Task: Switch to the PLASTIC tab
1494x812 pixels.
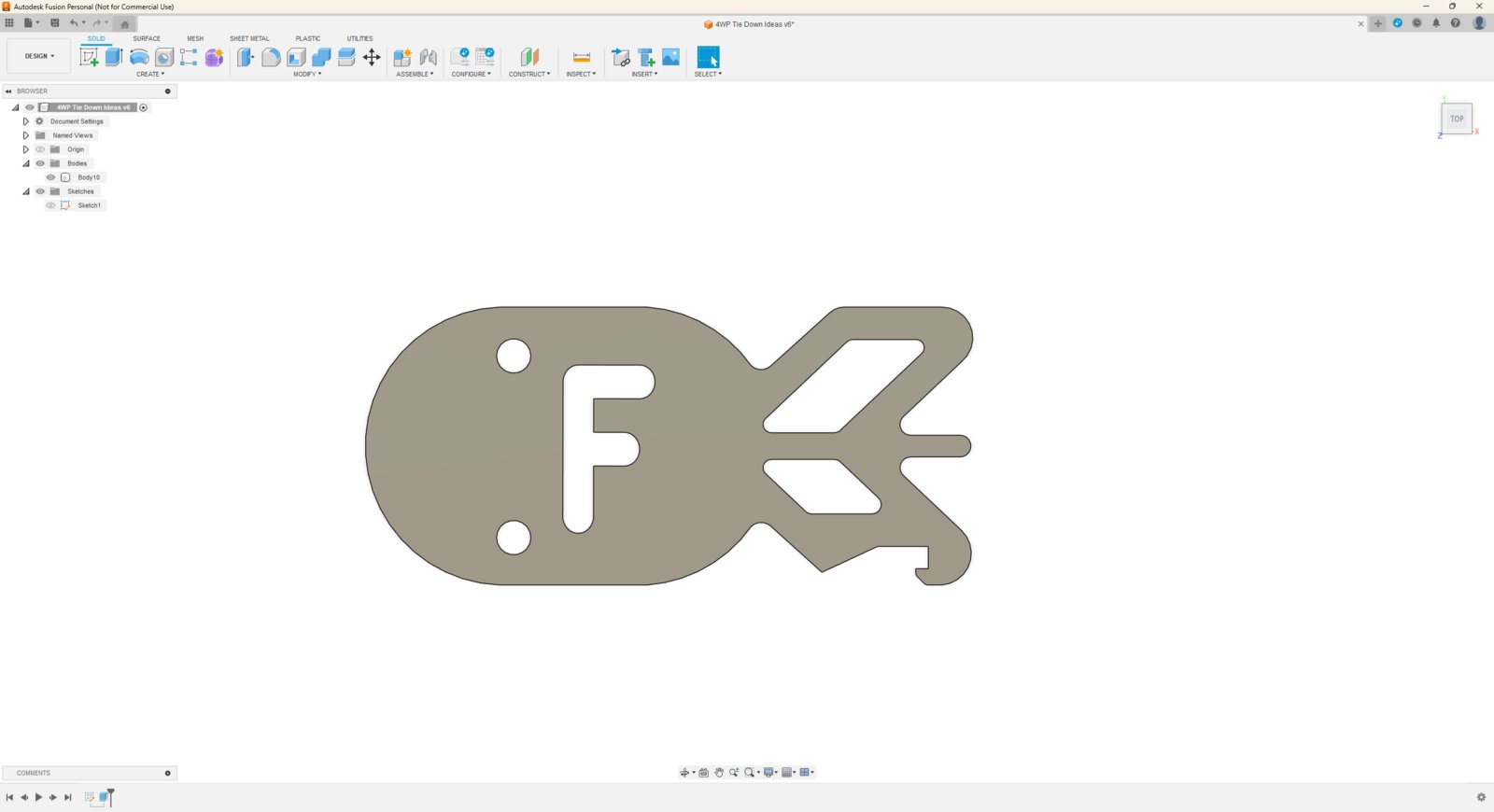Action: (x=308, y=38)
